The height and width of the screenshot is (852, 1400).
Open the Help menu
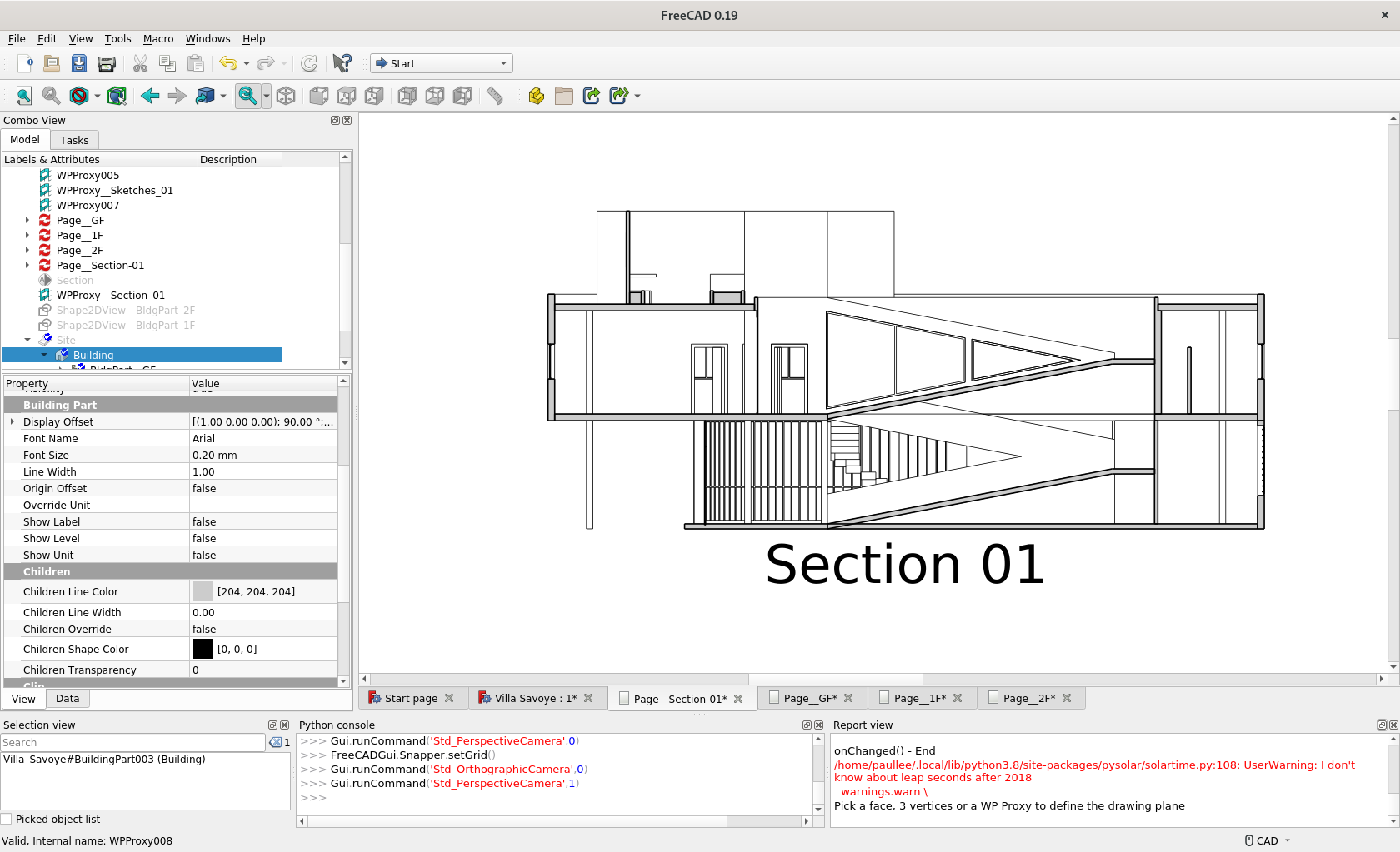(253, 39)
